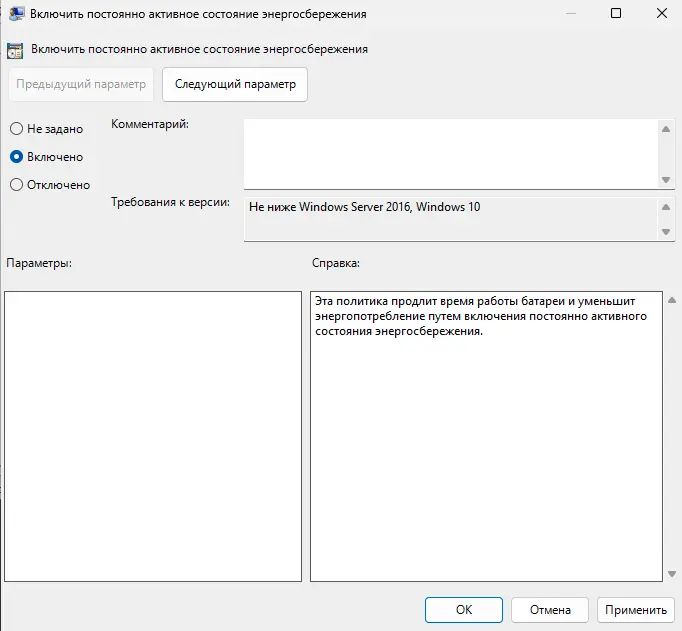Screen dimensions: 682x631
Task: Click the help text in the Справка panel
Action: click(x=480, y=316)
